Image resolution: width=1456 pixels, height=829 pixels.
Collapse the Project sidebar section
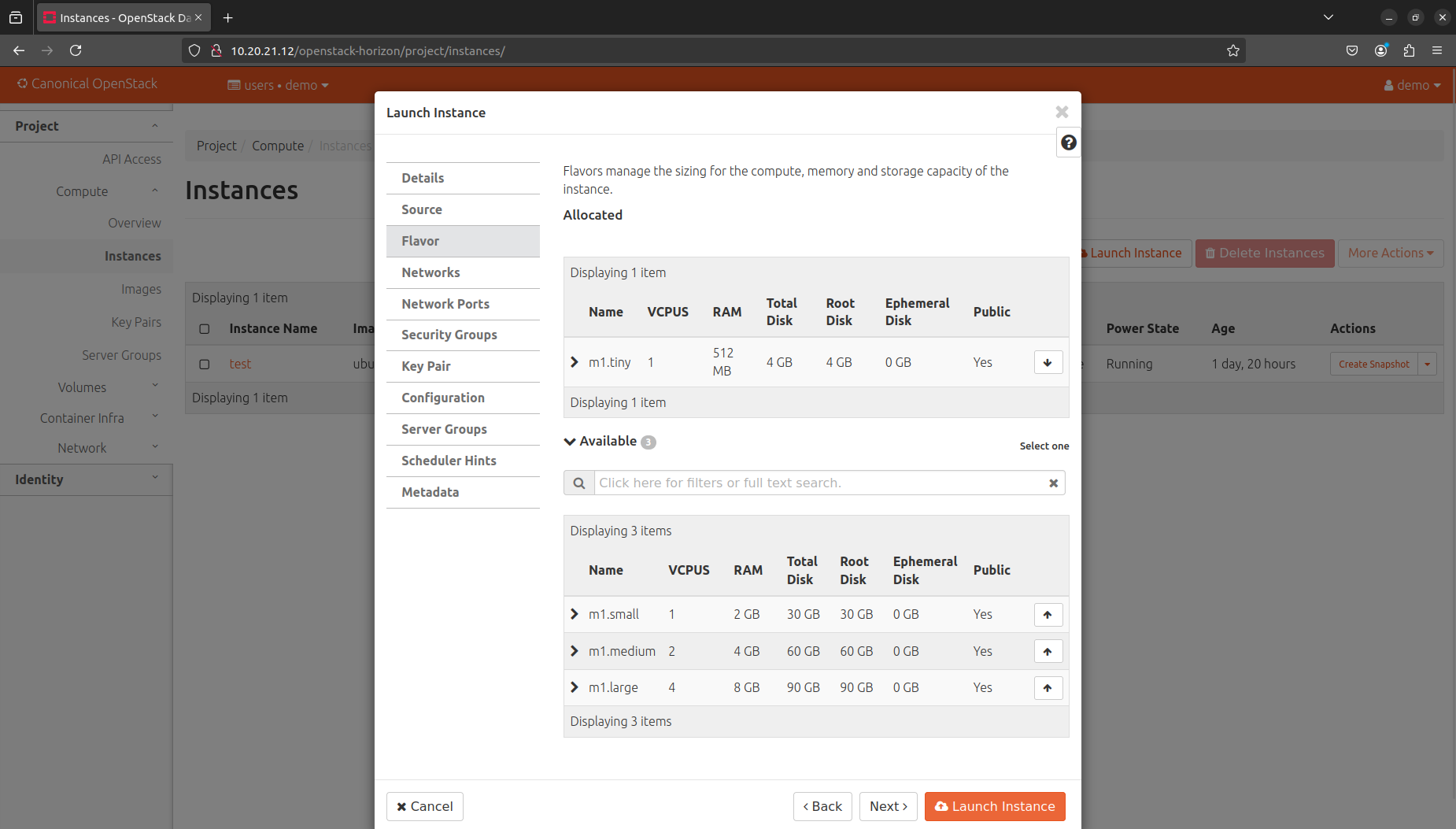point(87,126)
